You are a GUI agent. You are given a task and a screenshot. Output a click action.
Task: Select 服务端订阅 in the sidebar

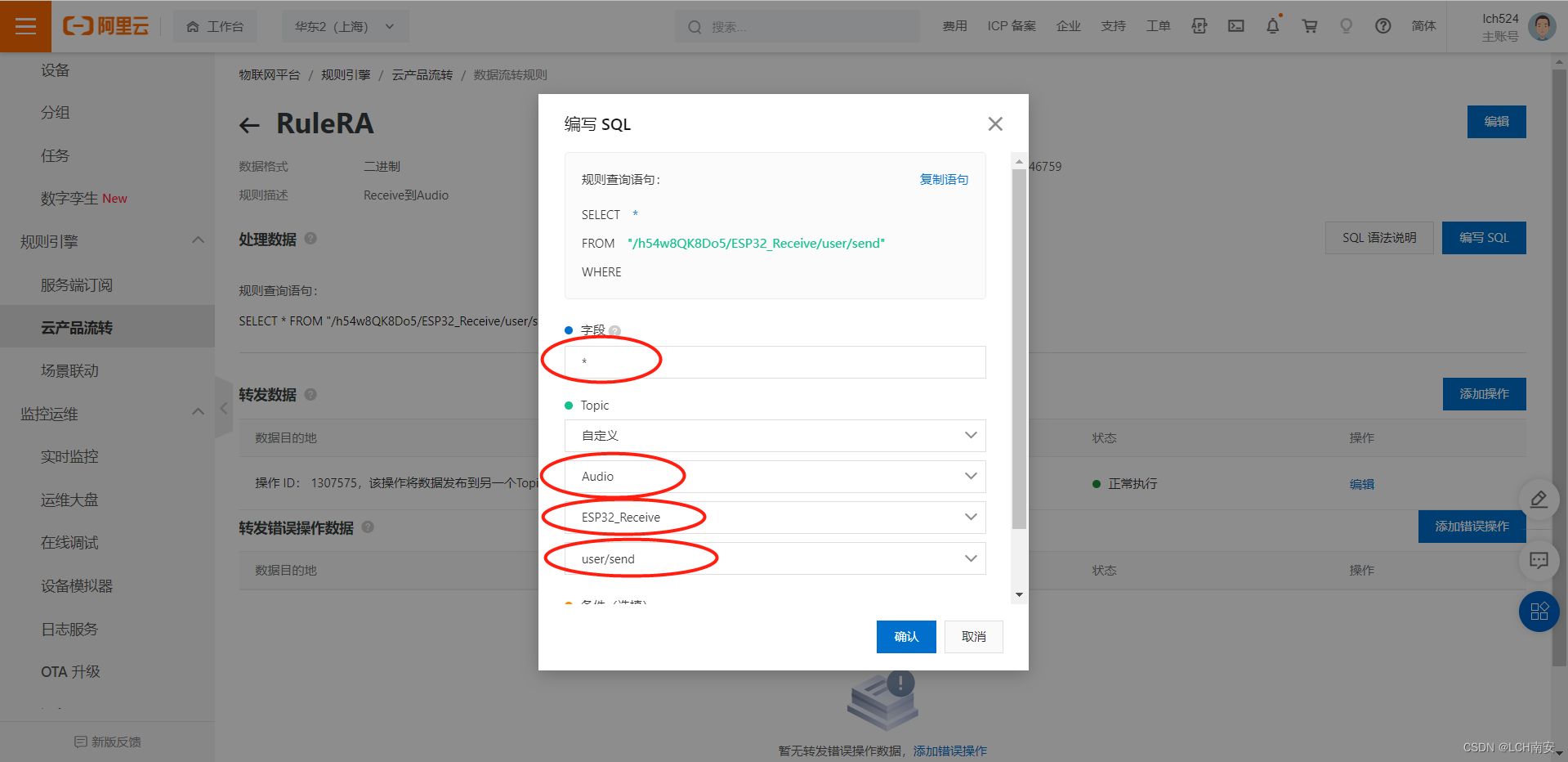(77, 285)
